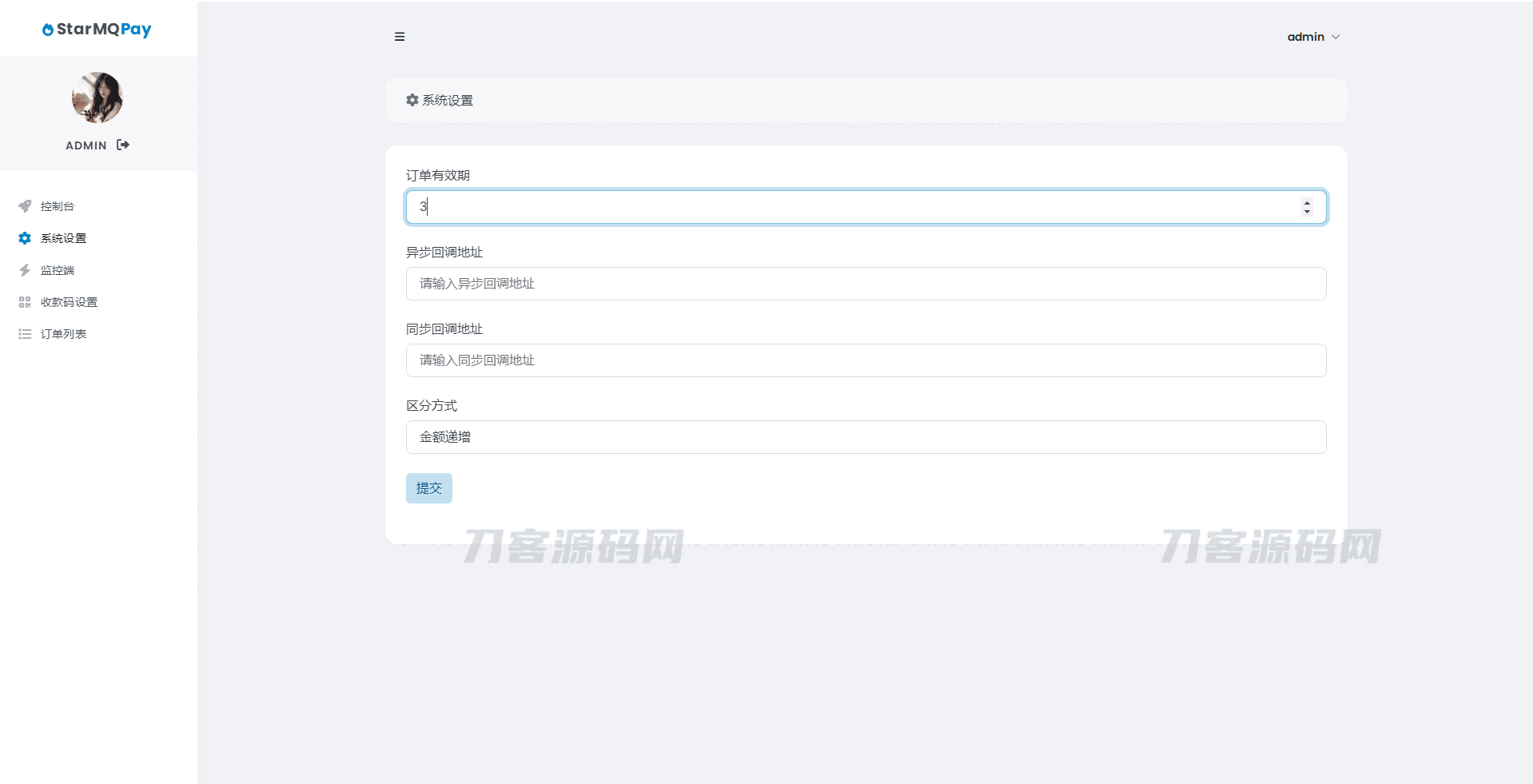
Task: Click the StarMQPay flame logo
Action: 48,30
